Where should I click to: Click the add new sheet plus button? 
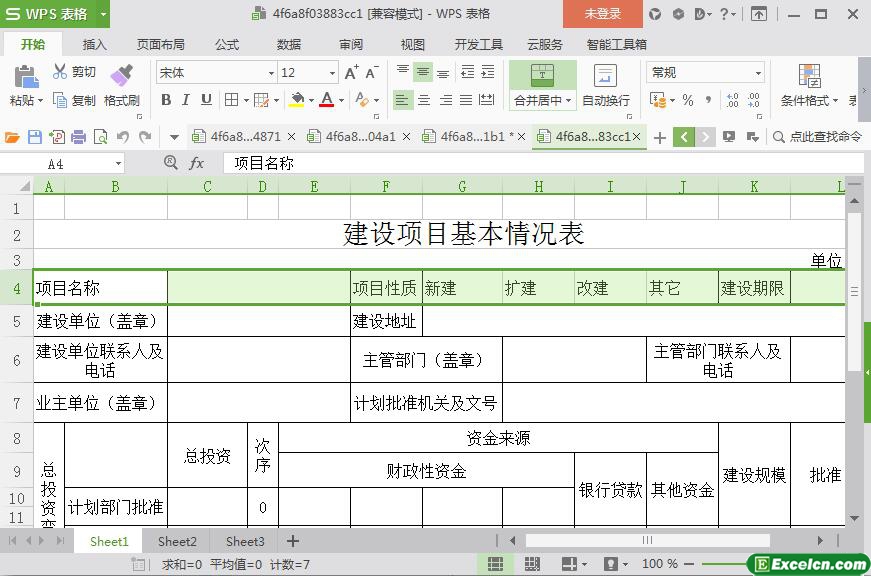pyautogui.click(x=293, y=541)
